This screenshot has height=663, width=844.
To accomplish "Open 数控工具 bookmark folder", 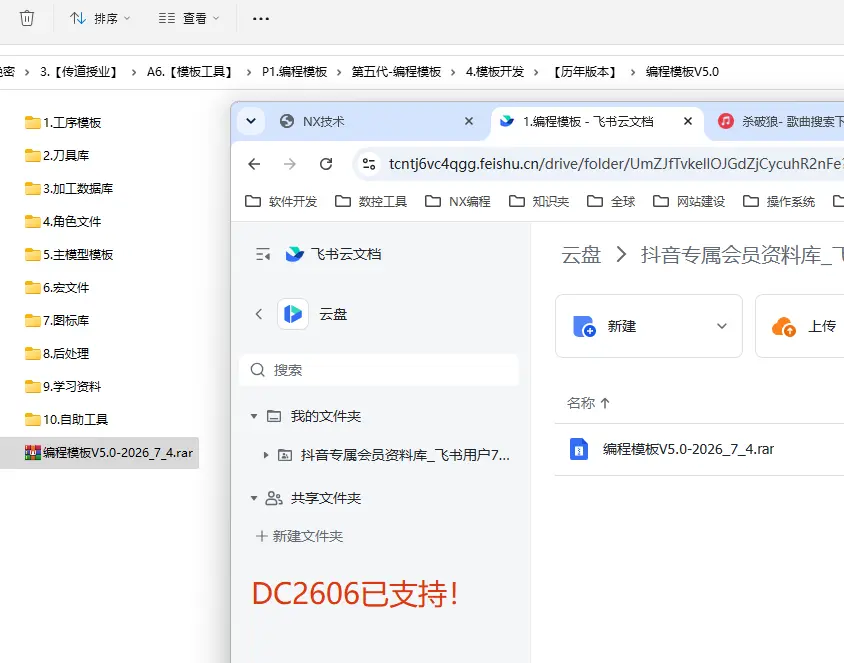I will pyautogui.click(x=371, y=201).
